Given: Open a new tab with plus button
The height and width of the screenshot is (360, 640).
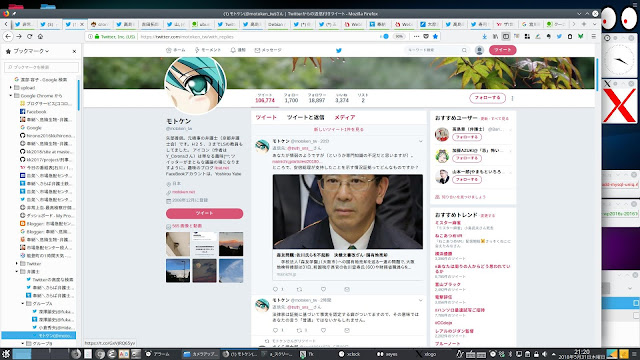Looking at the screenshot, I should coord(584,24).
